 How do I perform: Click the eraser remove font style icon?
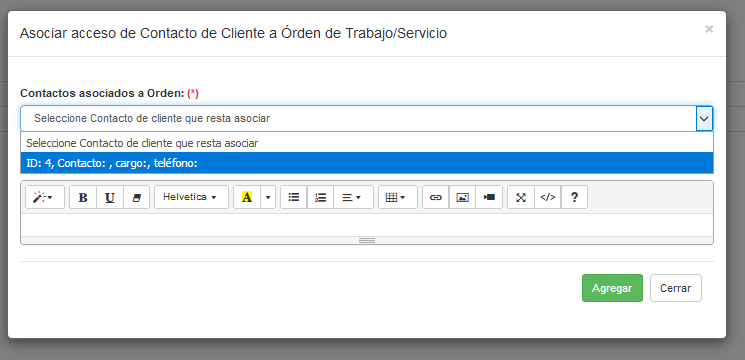tap(136, 197)
